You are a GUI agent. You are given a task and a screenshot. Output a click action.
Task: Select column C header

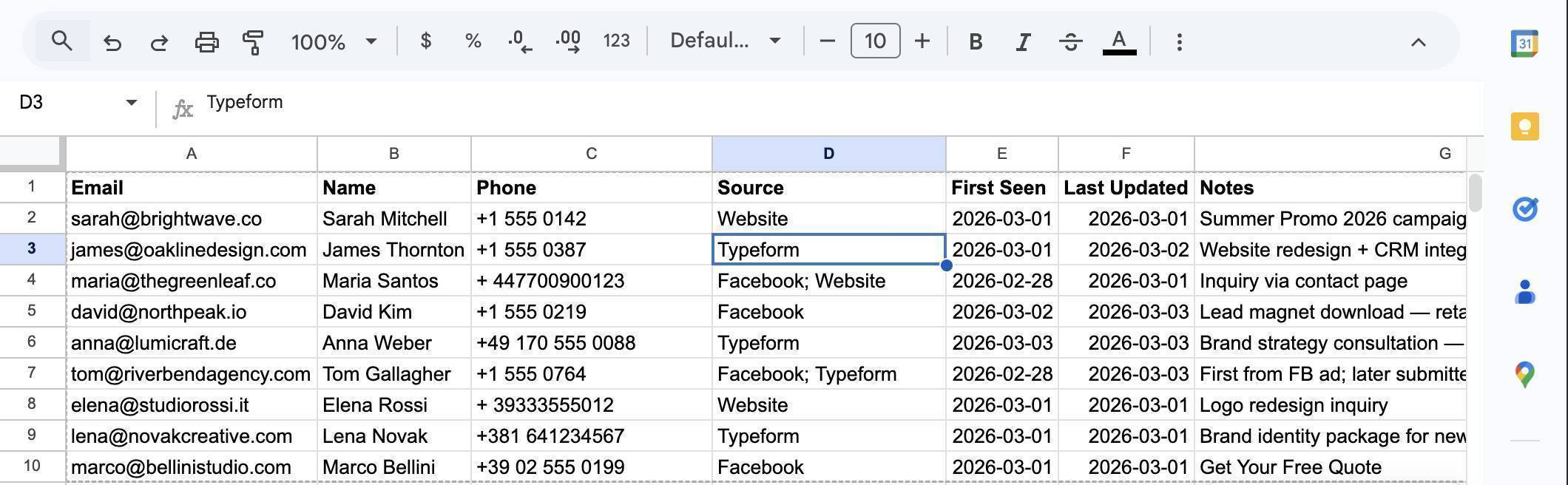[592, 154]
